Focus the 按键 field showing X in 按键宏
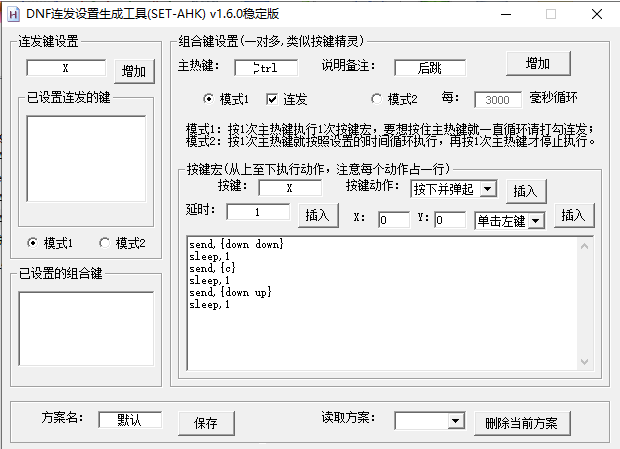This screenshot has height=449, width=620. point(290,188)
